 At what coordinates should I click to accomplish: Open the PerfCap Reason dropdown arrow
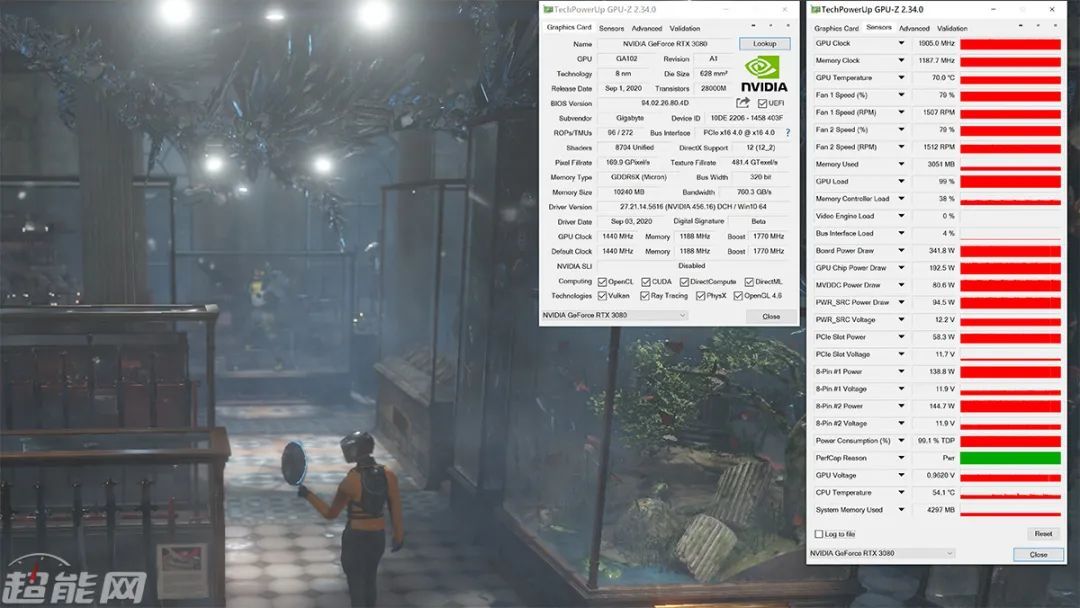coord(901,458)
